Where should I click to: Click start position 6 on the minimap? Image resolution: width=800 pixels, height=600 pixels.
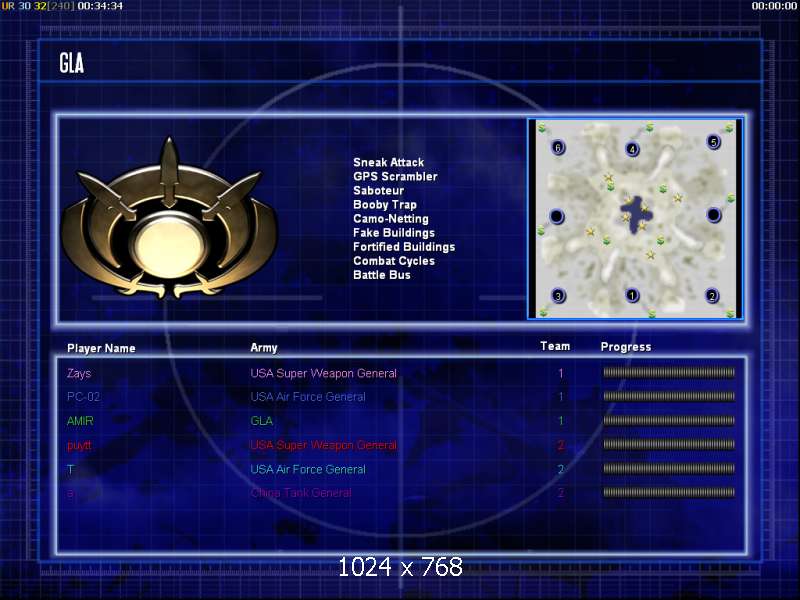point(558,147)
